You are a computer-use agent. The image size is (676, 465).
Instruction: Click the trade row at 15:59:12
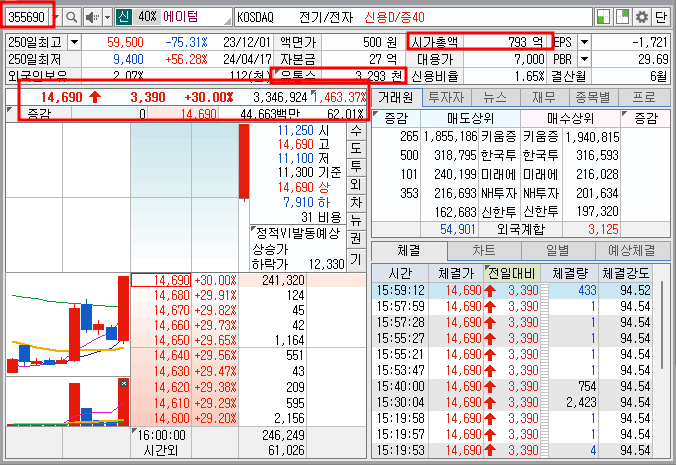[512, 290]
